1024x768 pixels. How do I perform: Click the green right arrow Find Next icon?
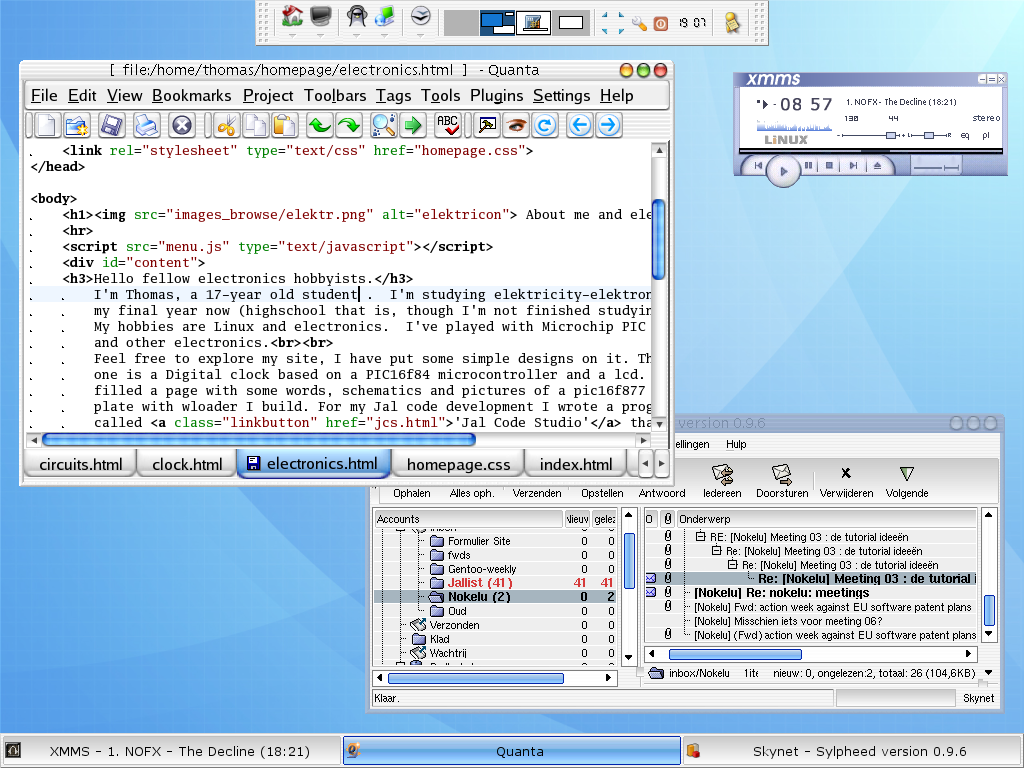(413, 125)
